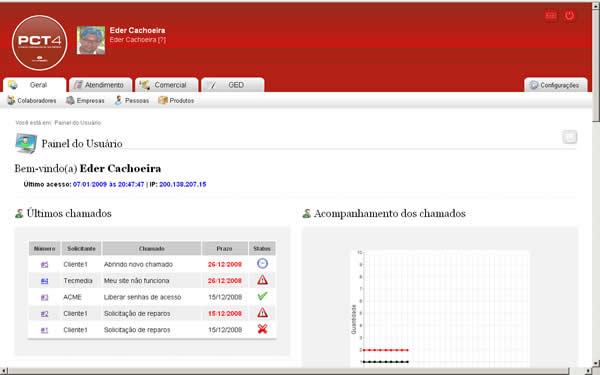Click 'Tecmedia' solicitante cell
The image size is (600, 375).
point(78,281)
